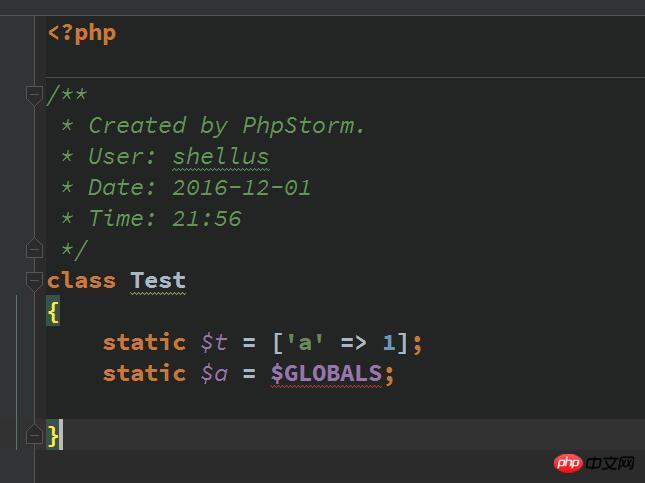Click the red php logo watermark
Image resolution: width=645 pixels, height=483 pixels.
click(x=568, y=462)
